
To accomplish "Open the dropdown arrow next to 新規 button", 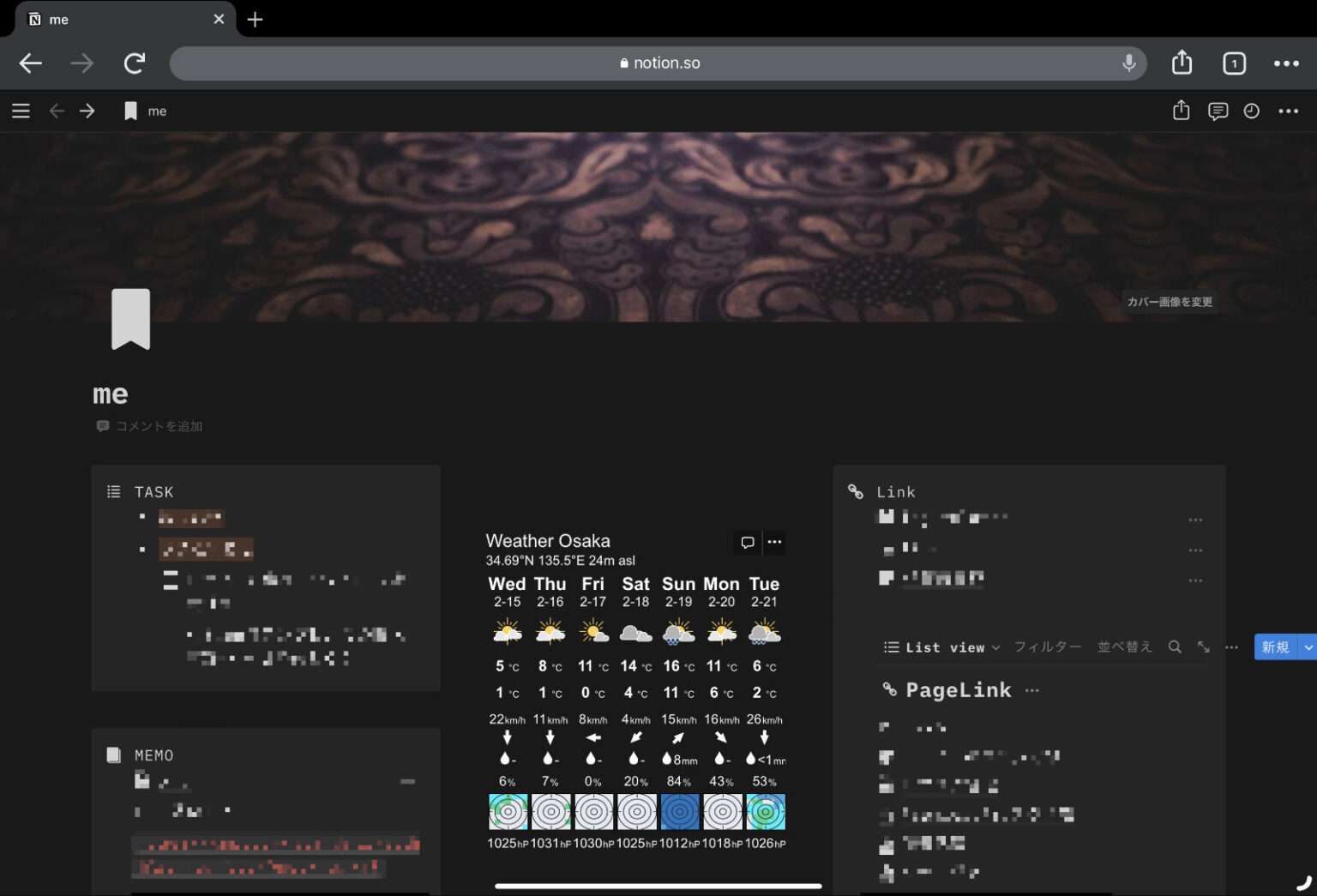I will (x=1308, y=647).
